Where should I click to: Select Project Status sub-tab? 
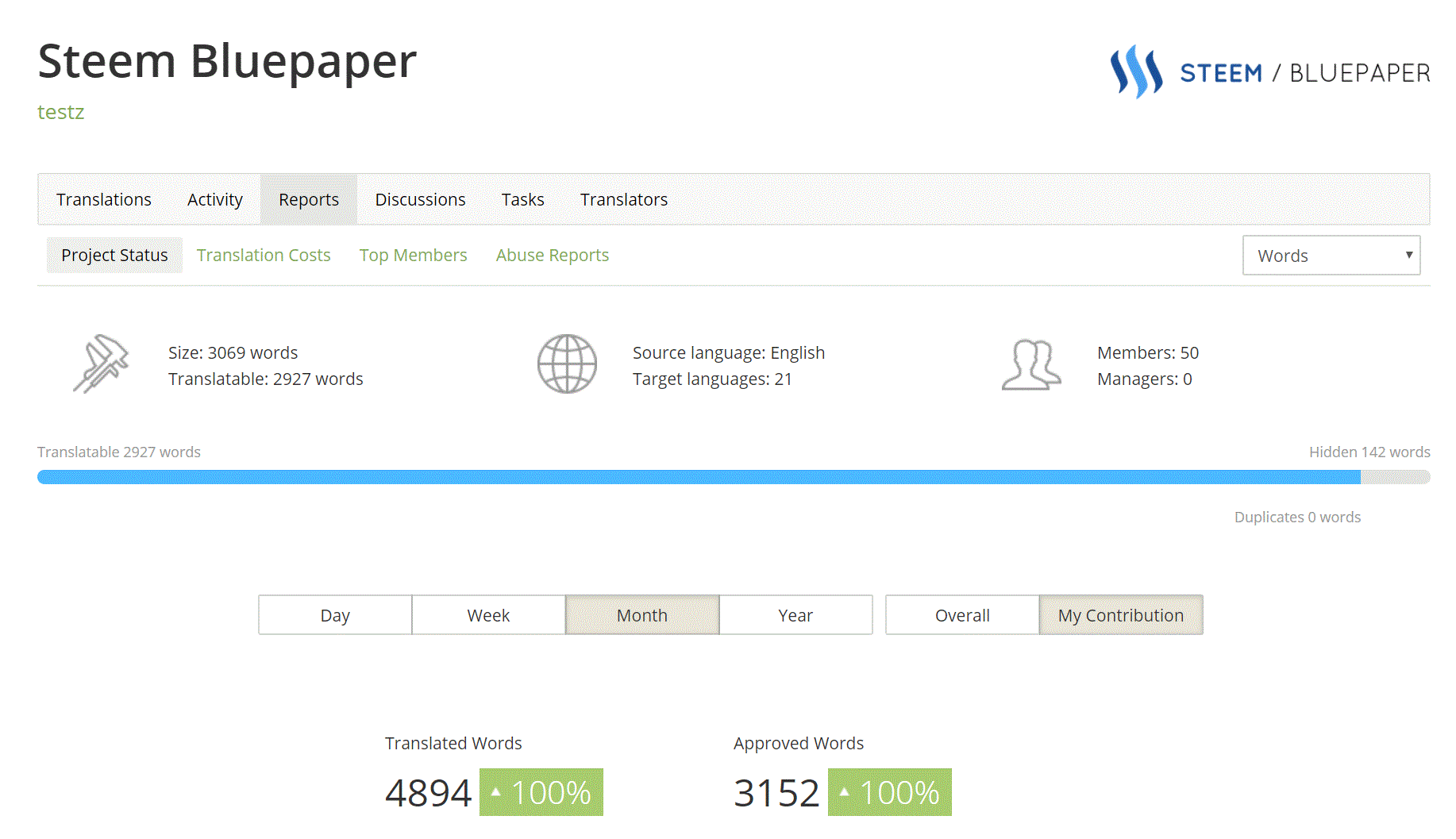(114, 255)
